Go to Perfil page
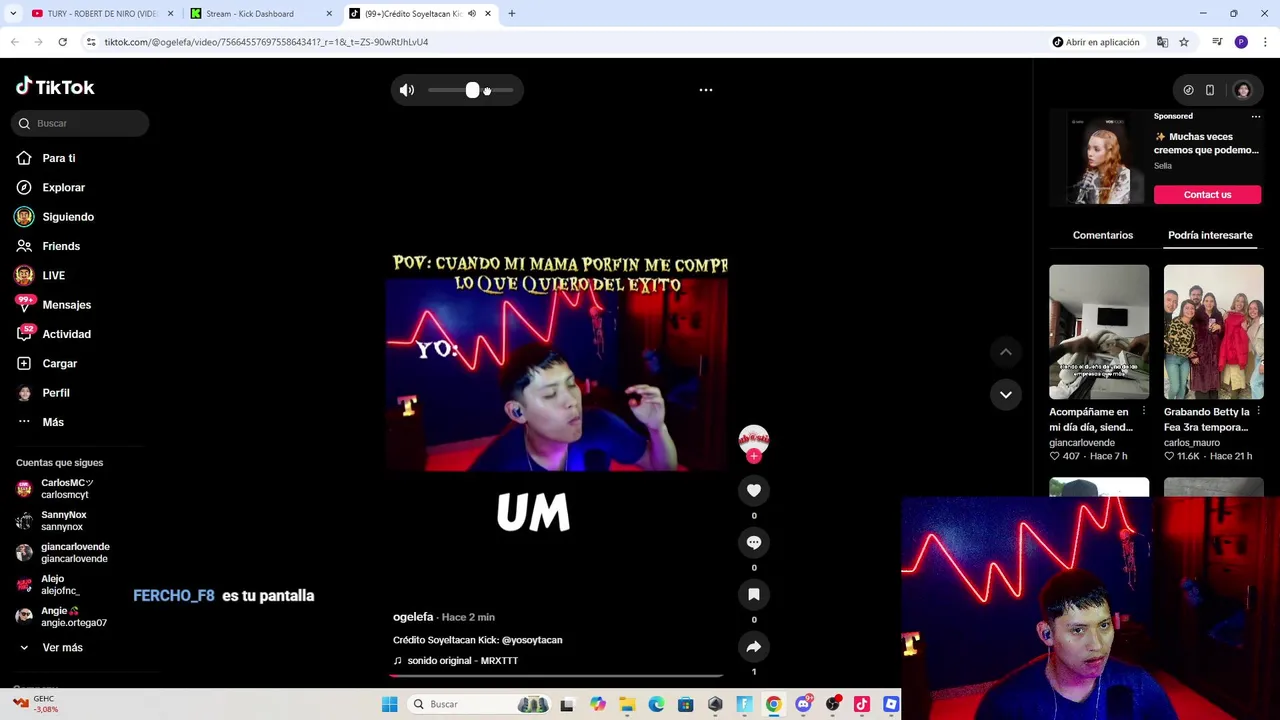 pyautogui.click(x=55, y=393)
